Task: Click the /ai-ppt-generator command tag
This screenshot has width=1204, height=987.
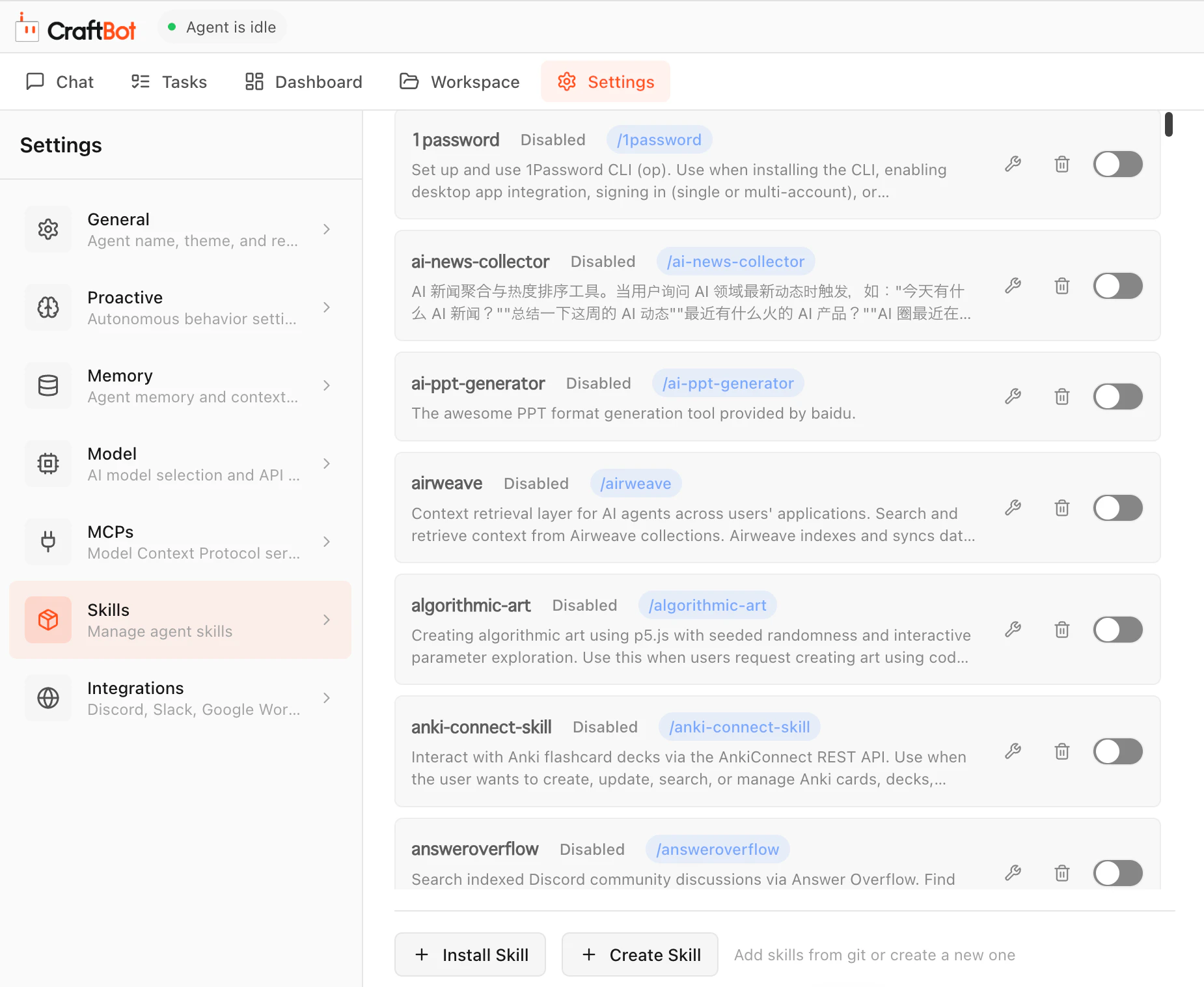Action: click(x=728, y=383)
